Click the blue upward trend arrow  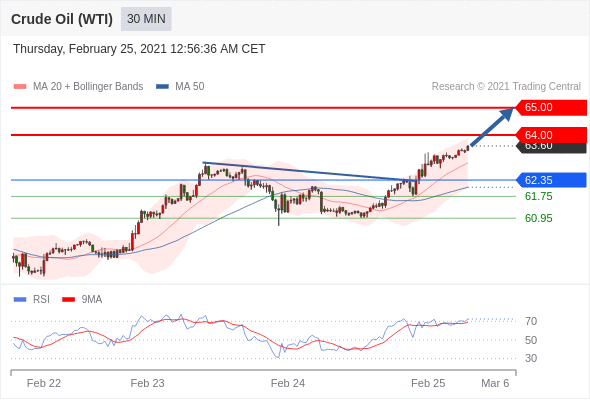(492, 127)
